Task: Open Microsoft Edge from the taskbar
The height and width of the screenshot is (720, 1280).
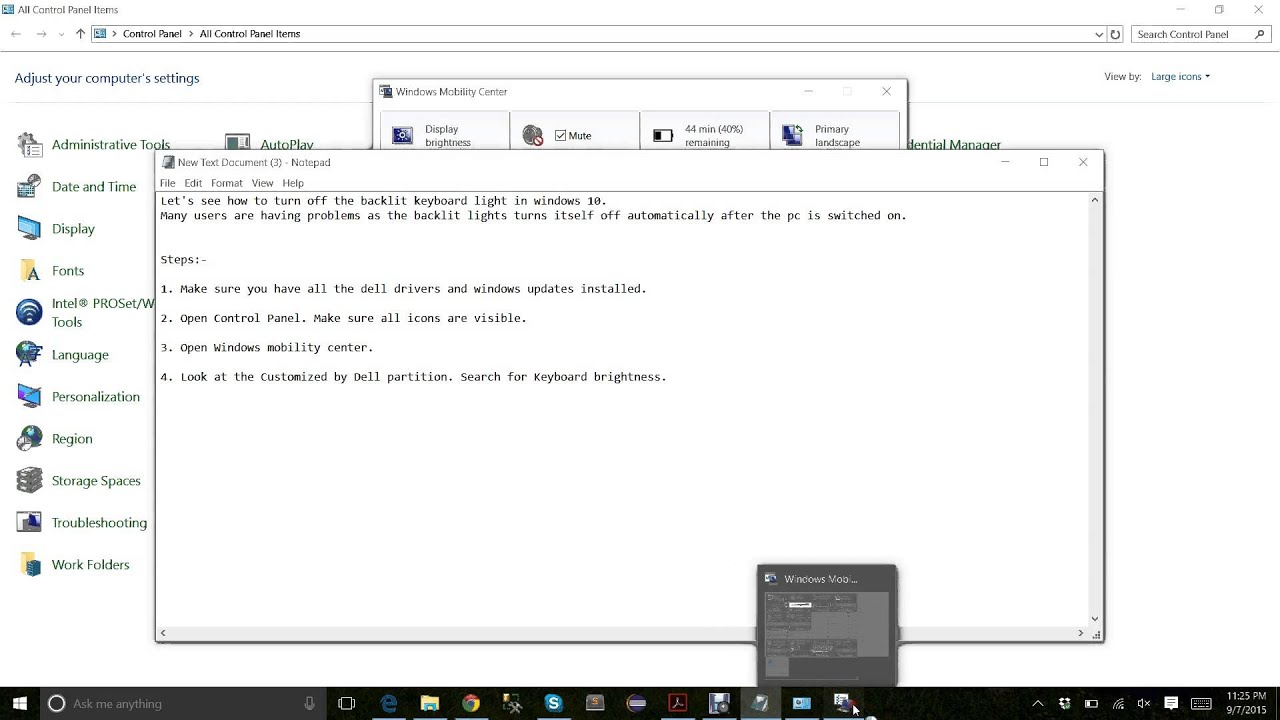Action: 389,703
